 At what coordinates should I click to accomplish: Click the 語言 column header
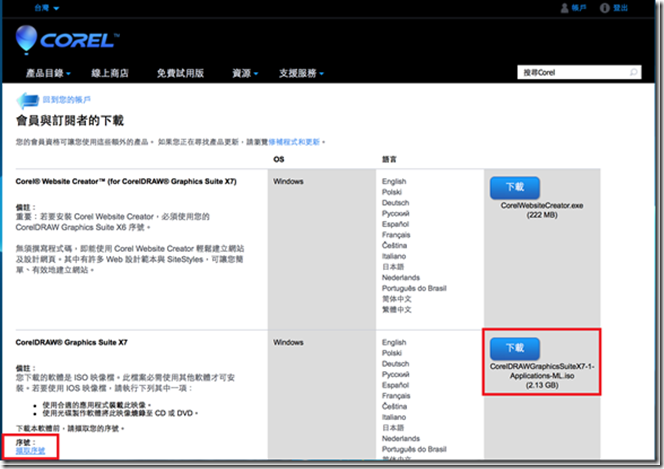click(389, 160)
